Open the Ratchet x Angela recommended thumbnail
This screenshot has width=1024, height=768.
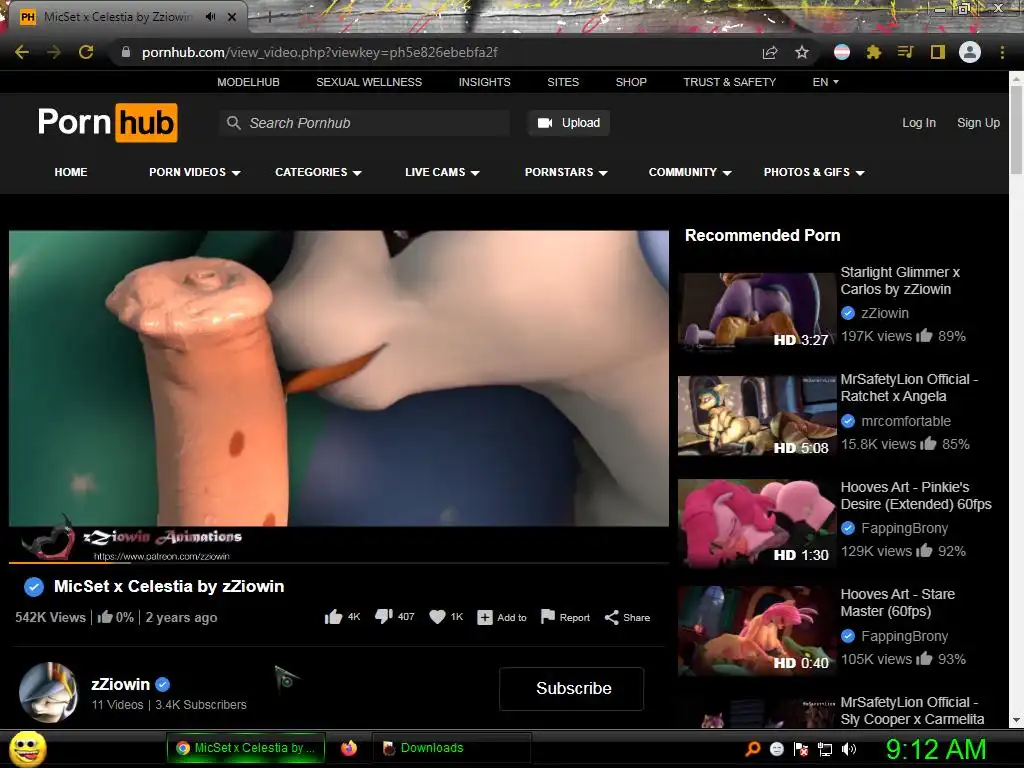click(x=756, y=416)
